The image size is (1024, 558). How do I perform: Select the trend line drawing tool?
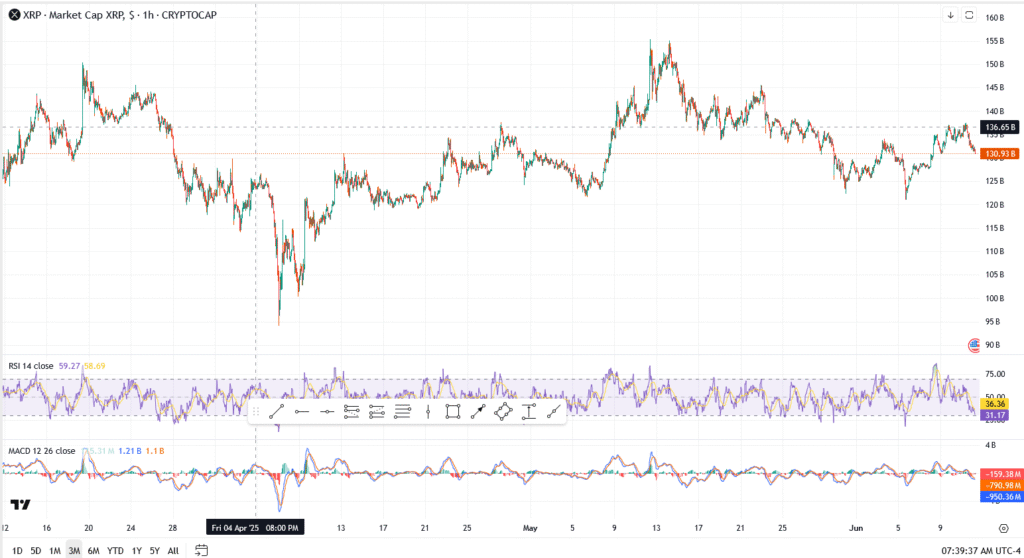[x=277, y=412]
